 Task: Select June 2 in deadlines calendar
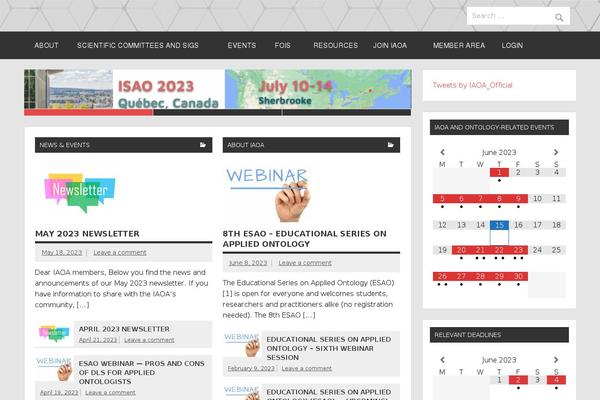click(518, 380)
